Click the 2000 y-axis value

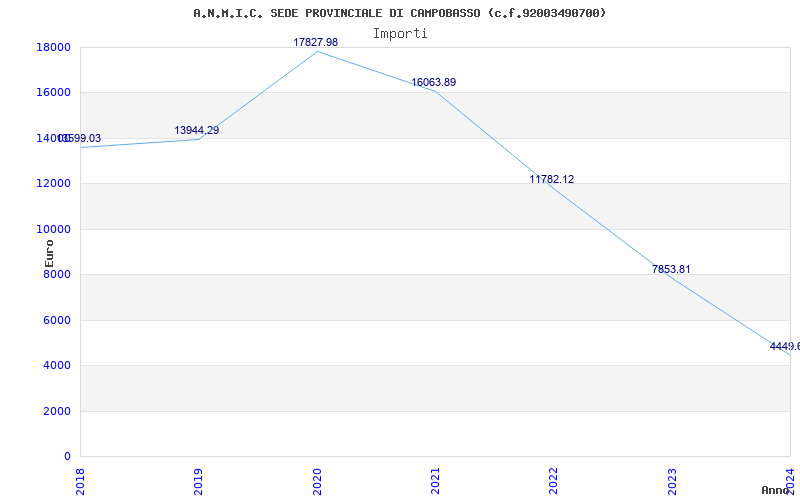[57, 411]
